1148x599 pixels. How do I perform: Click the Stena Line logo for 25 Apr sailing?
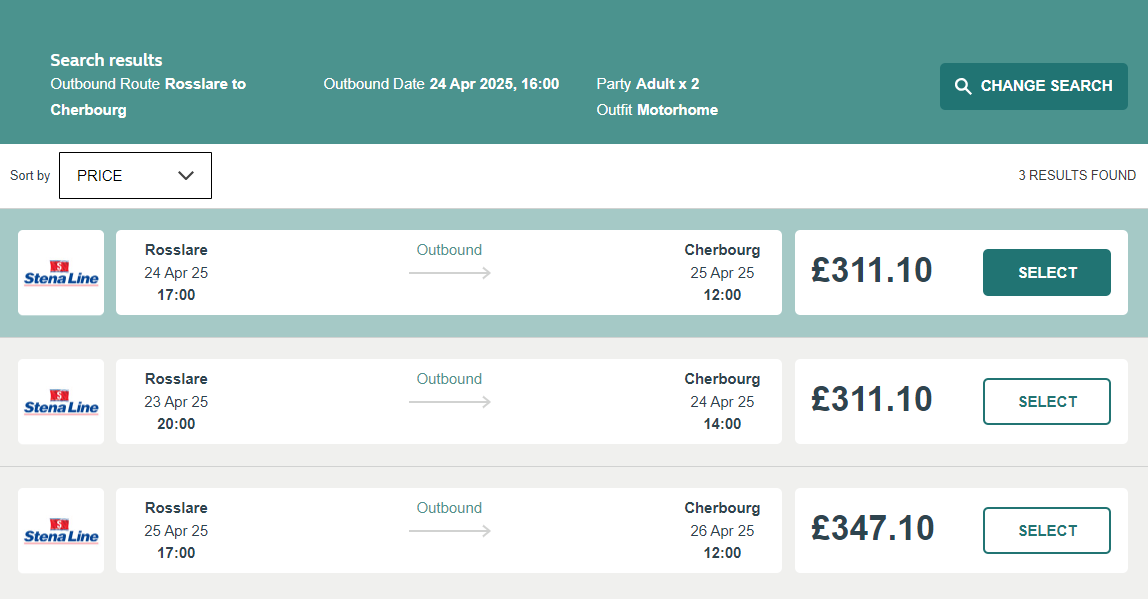pyautogui.click(x=61, y=531)
